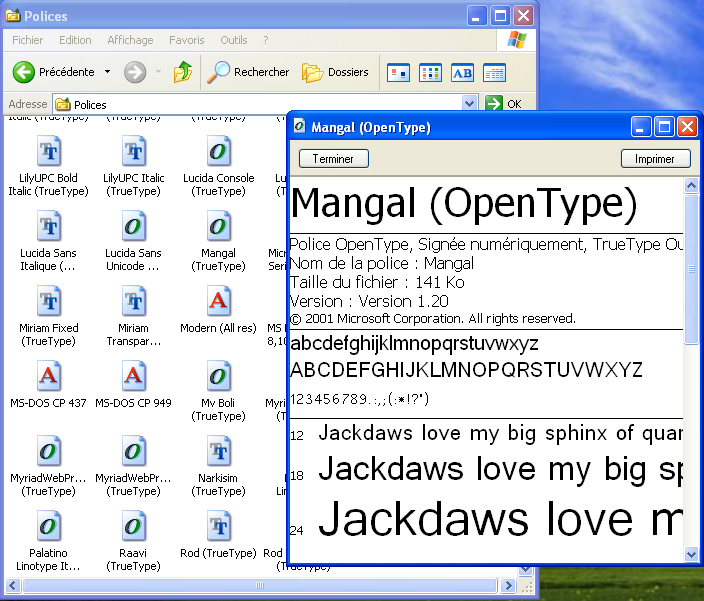
Task: Enable the font similarity view (AB)
Action: [x=462, y=72]
